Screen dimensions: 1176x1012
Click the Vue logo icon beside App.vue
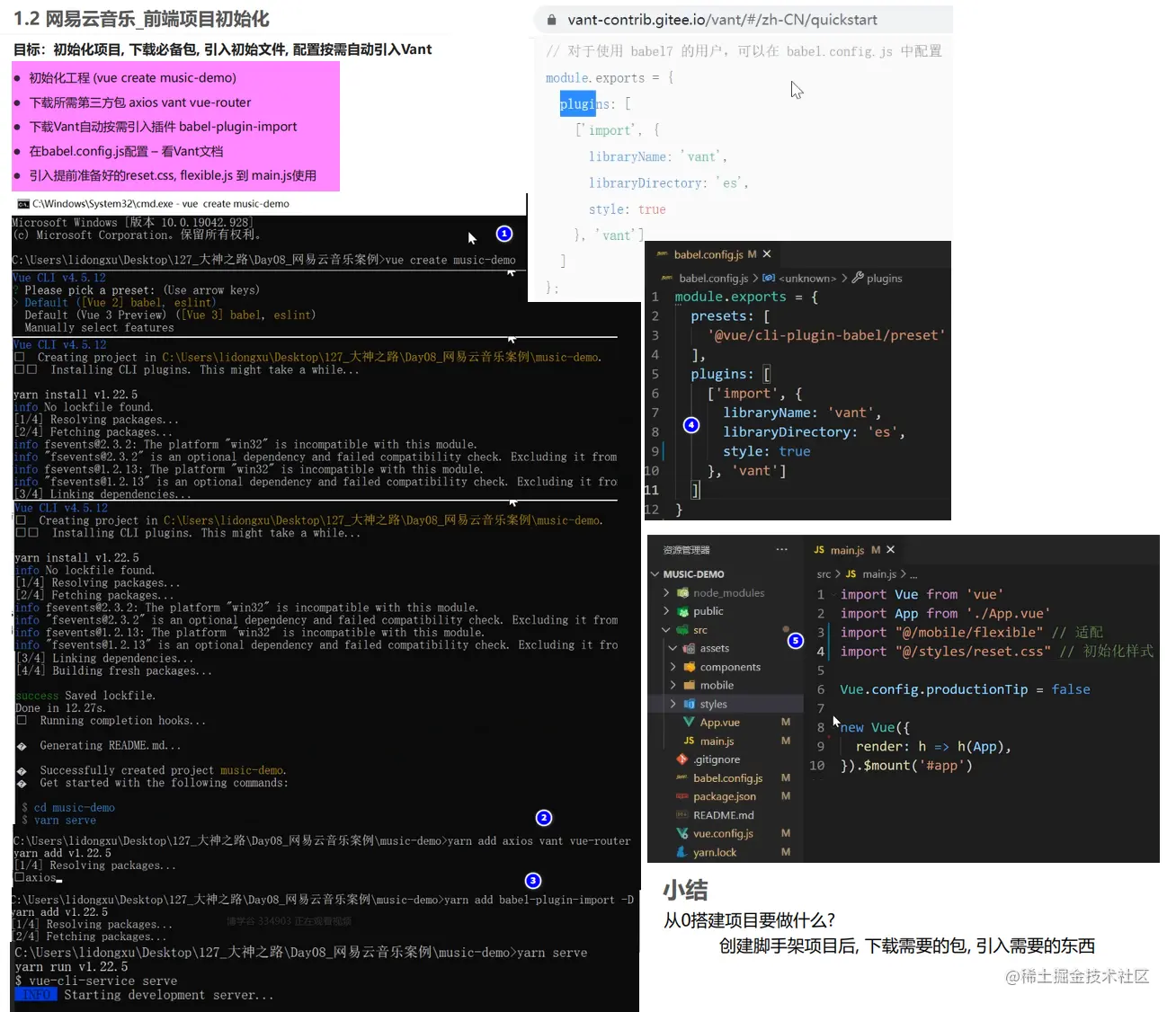point(690,722)
